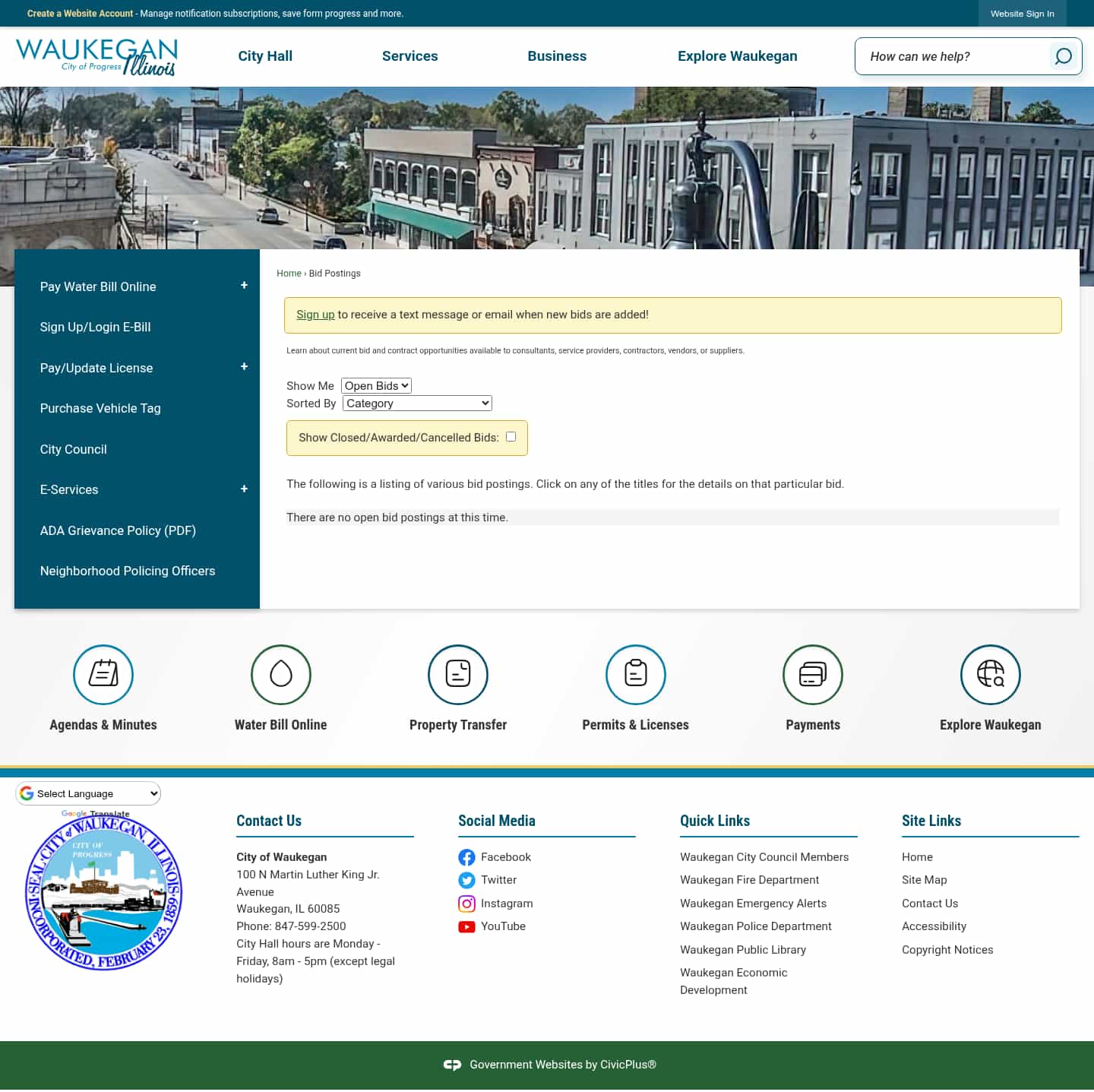This screenshot has height=1092, width=1094.
Task: Open the Services menu
Action: coord(410,55)
